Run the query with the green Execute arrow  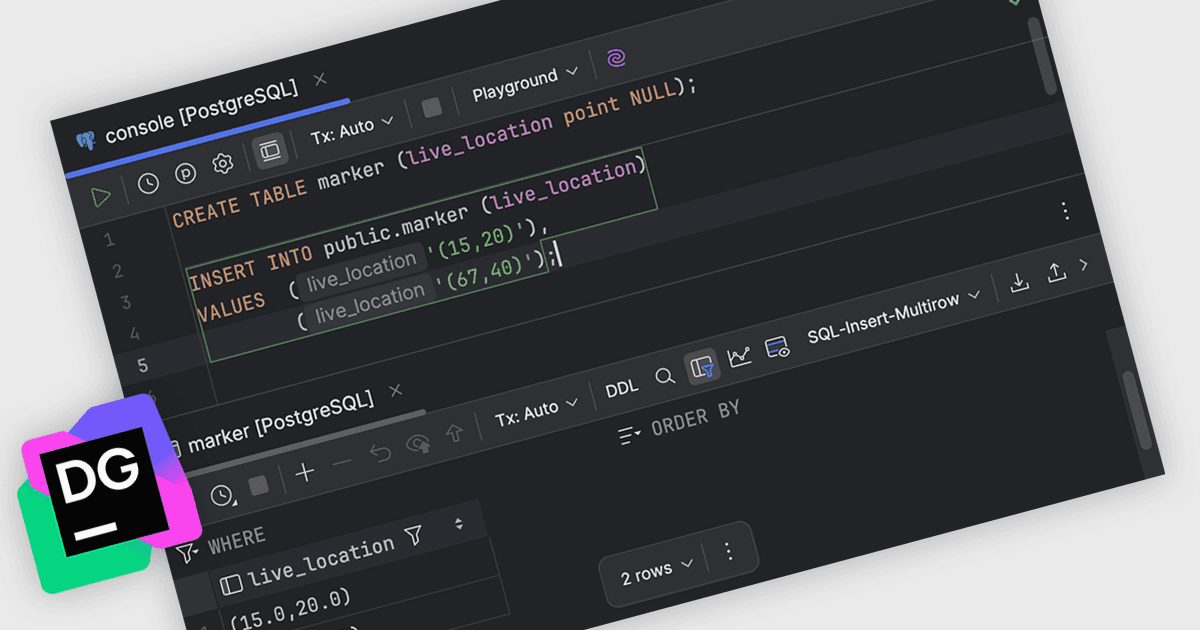coord(101,197)
